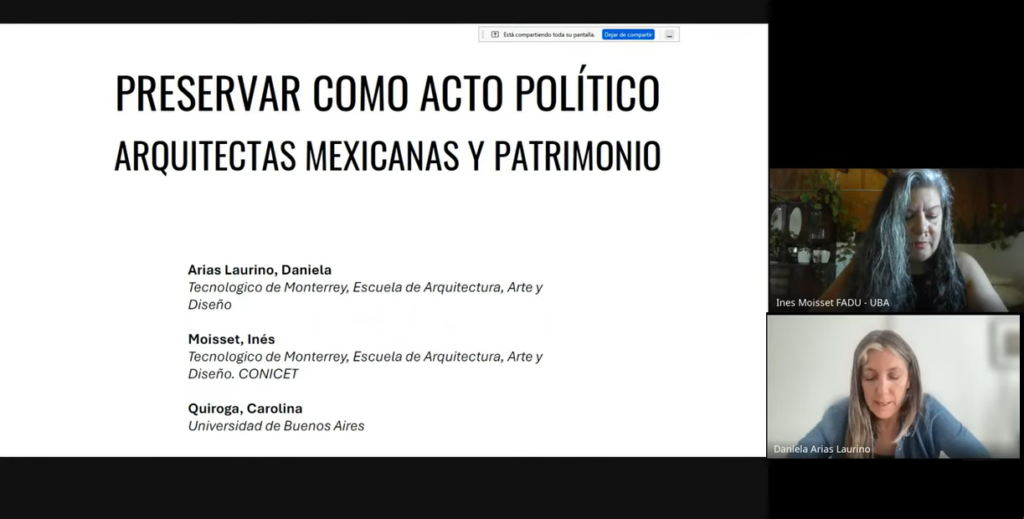Click the 'Ines Moisset FADU - UBA' name label
This screenshot has width=1024, height=519.
(x=832, y=303)
